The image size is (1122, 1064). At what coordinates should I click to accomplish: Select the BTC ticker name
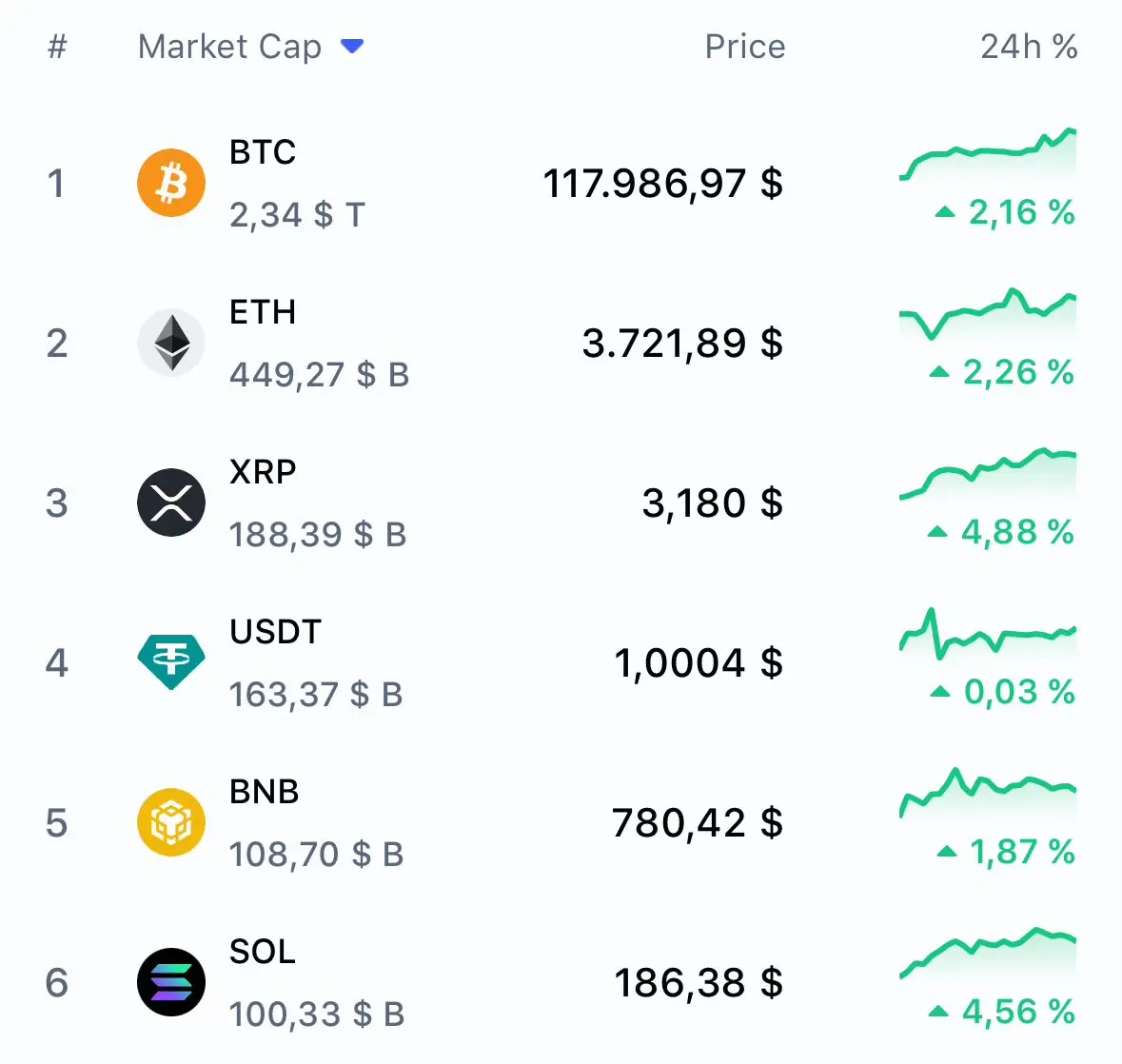click(263, 151)
